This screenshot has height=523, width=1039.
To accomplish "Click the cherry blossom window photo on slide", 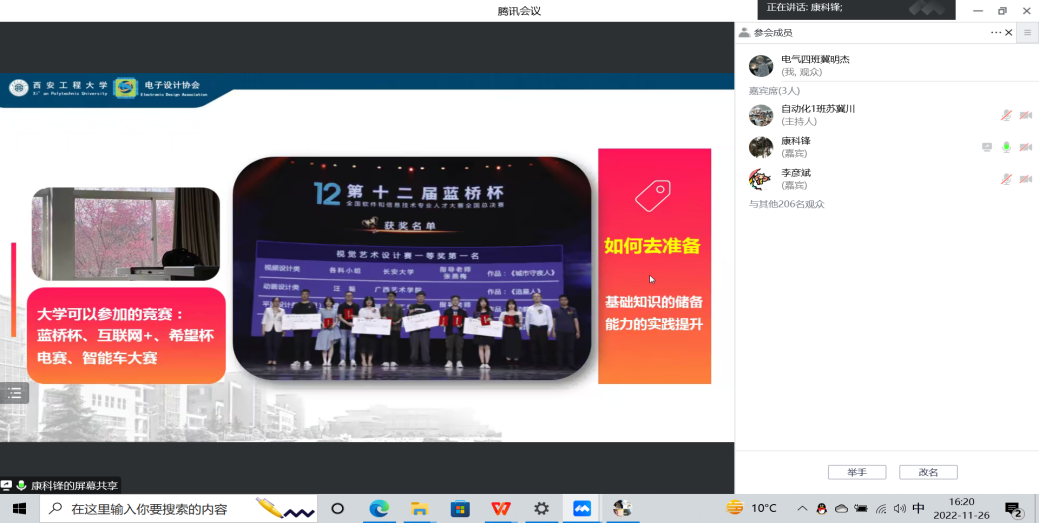I will click(x=126, y=234).
